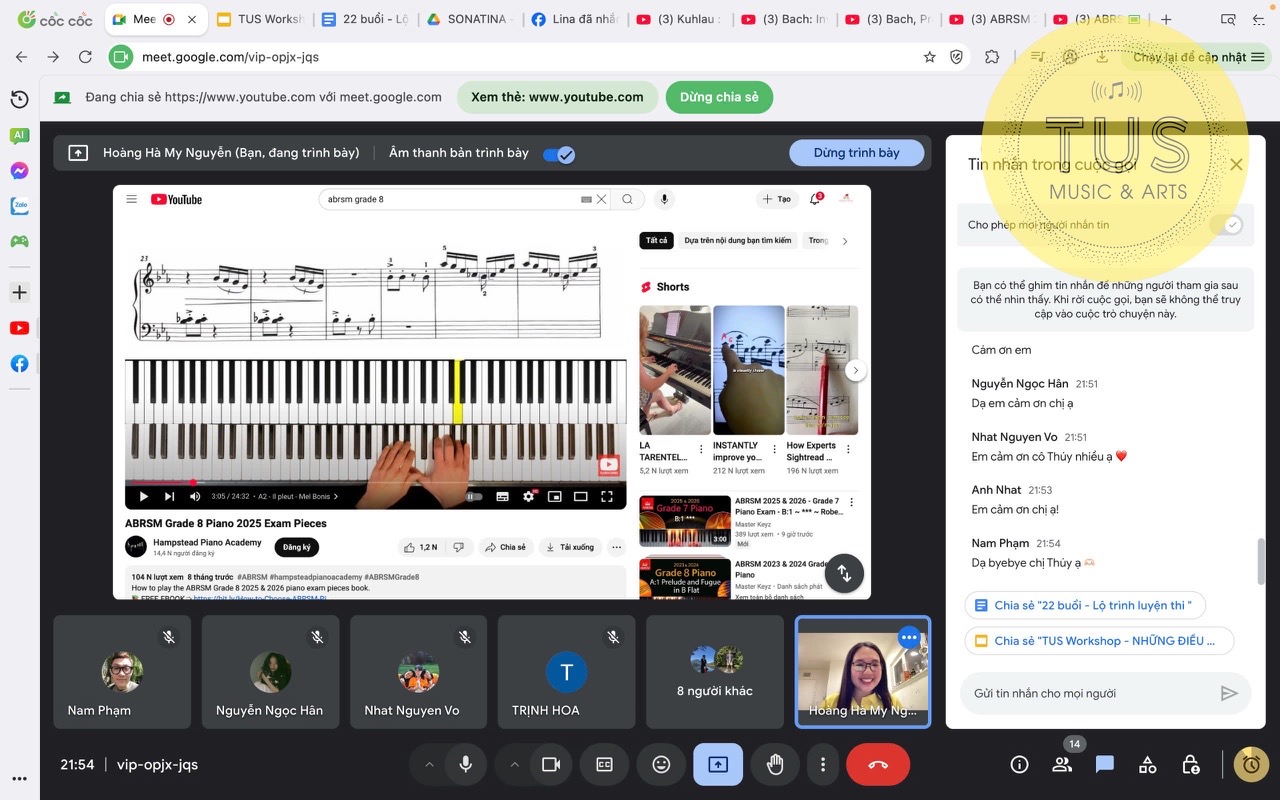Switch to Bach, Pr YouTube tab

[x=888, y=19]
